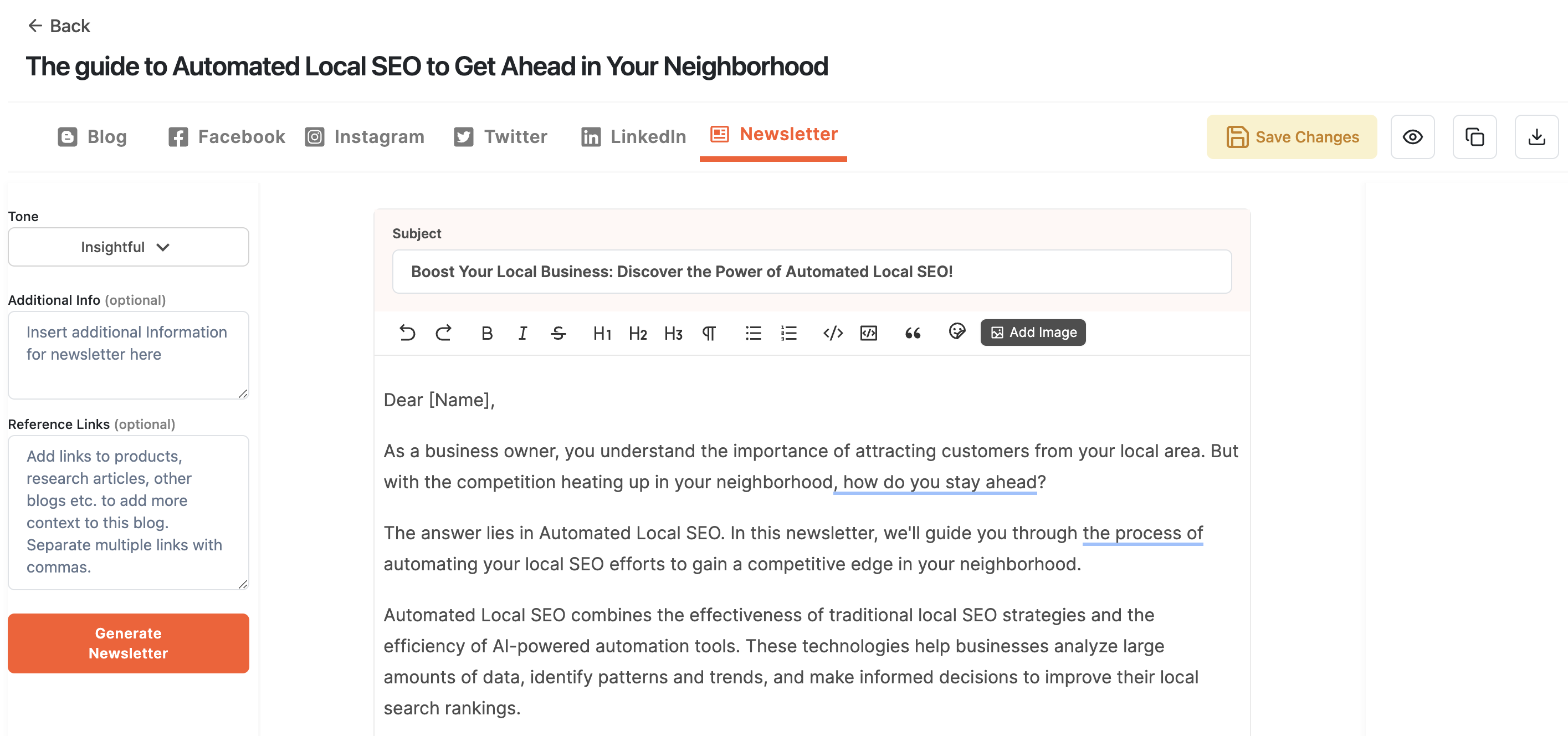The image size is (1568, 736).
Task: Download the newsletter
Action: click(1536, 137)
